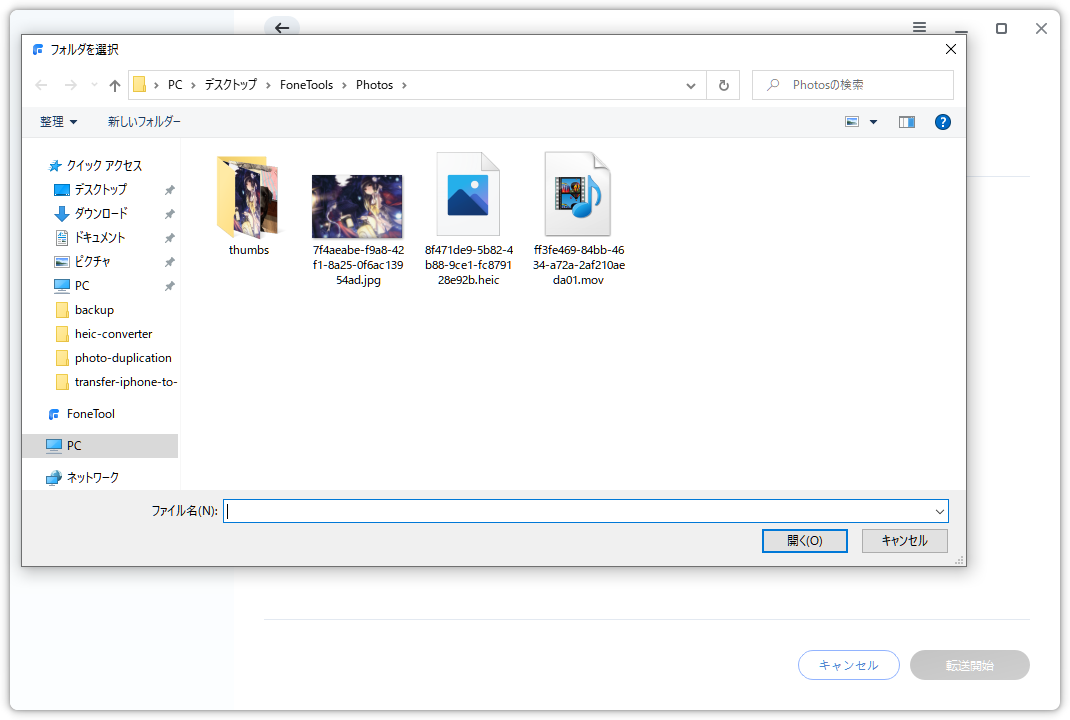
Task: Open the help question mark icon
Action: point(942,122)
